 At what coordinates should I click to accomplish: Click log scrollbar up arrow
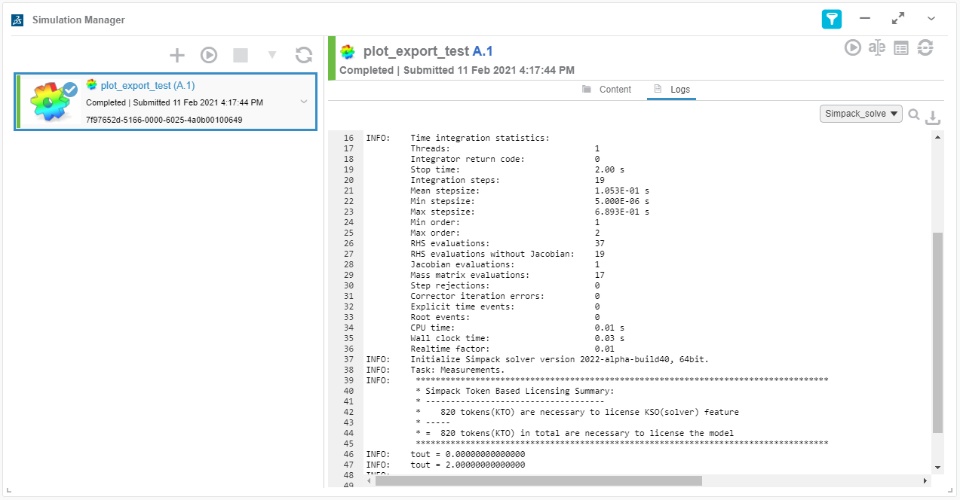click(937, 138)
